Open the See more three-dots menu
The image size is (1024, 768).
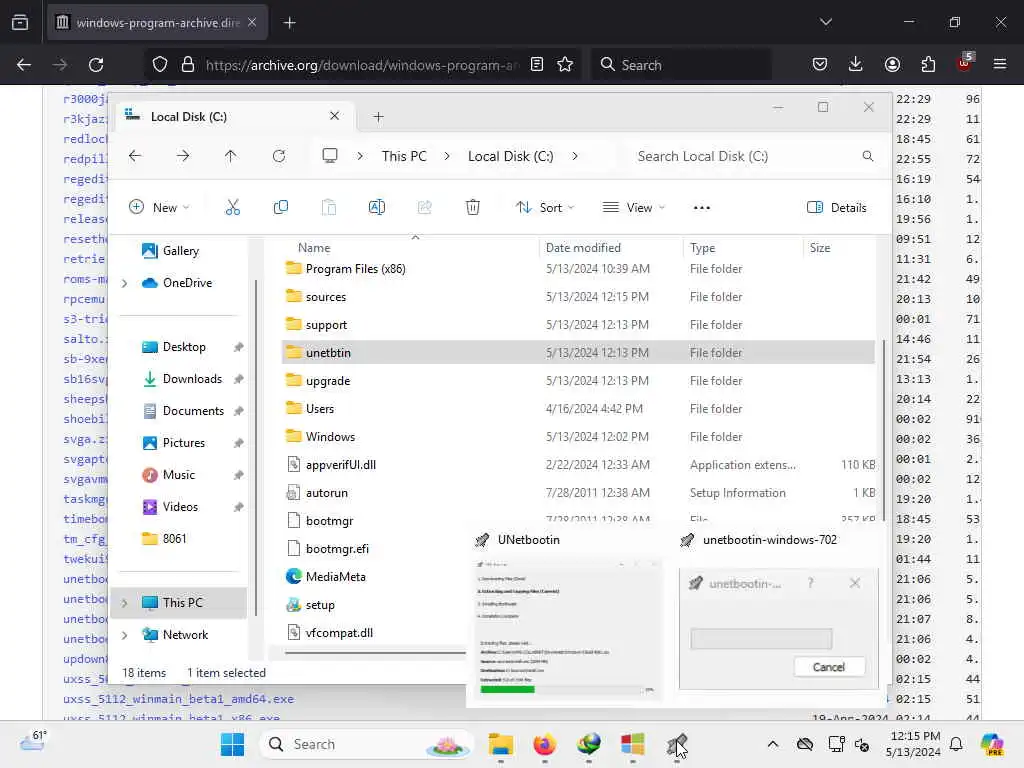click(x=701, y=208)
